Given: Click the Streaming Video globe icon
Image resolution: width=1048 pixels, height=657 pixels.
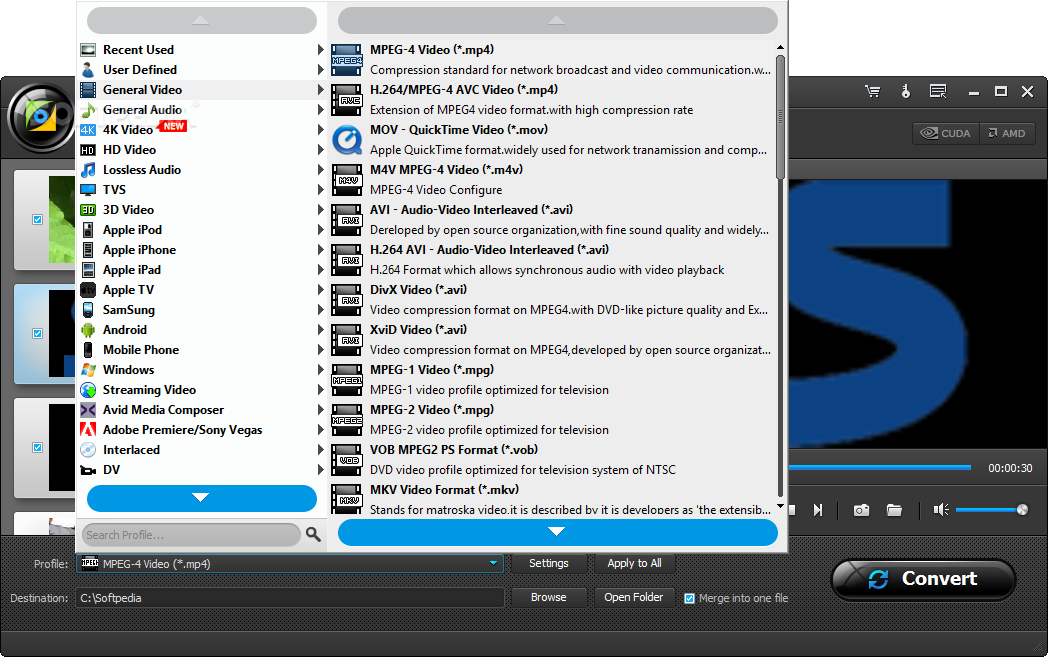Looking at the screenshot, I should tap(88, 390).
